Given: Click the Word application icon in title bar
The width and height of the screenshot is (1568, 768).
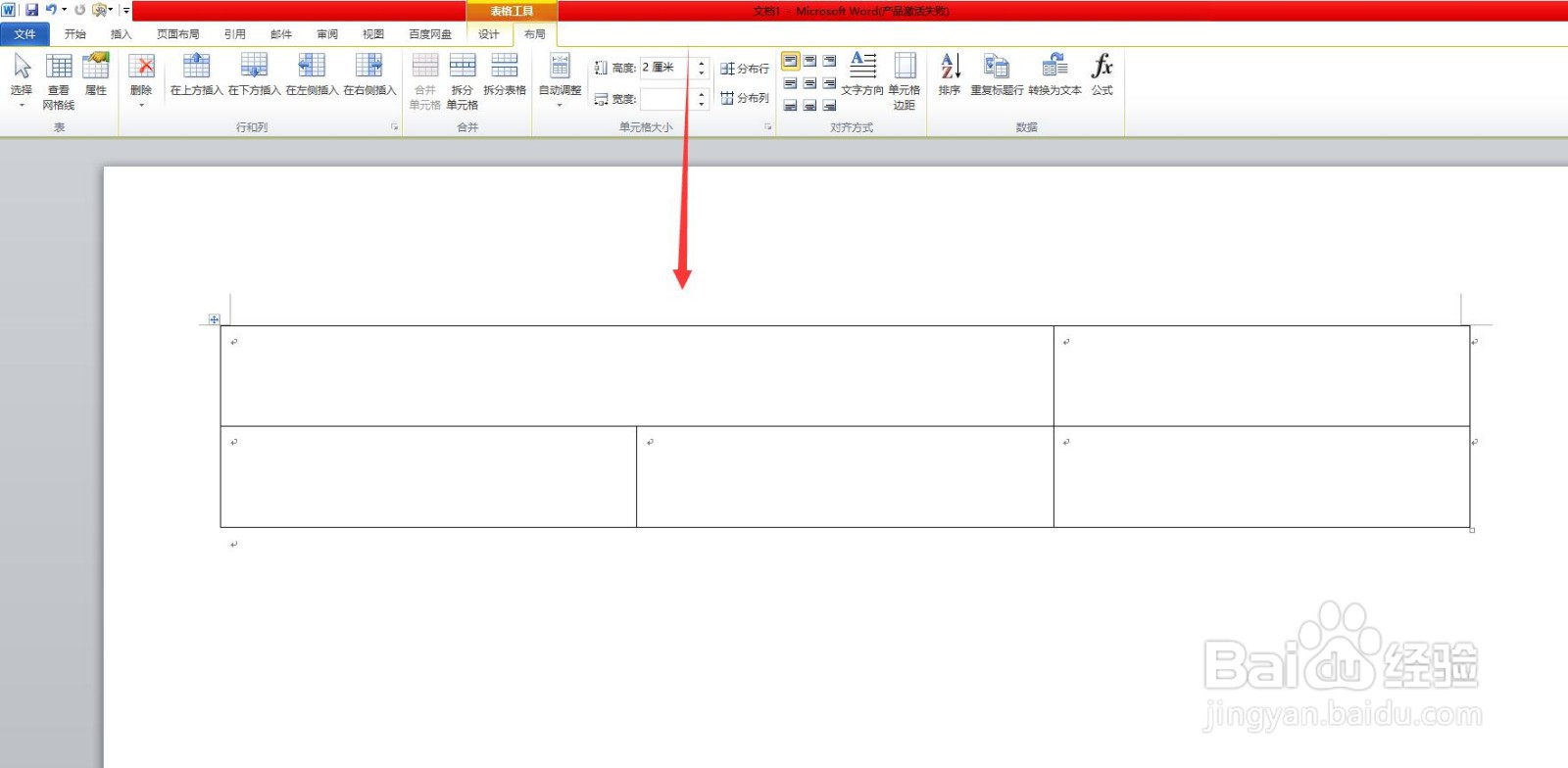Looking at the screenshot, I should [x=9, y=10].
